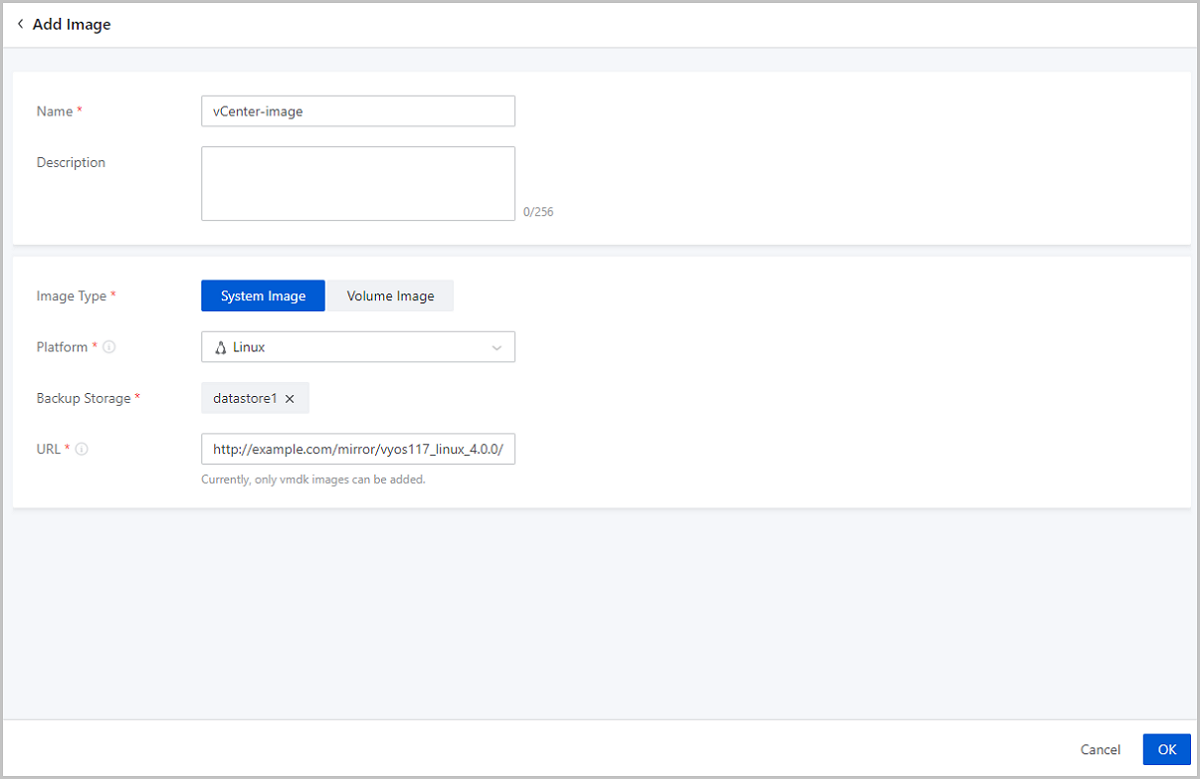The image size is (1200, 779).
Task: Switch image type to Volume Image
Action: [x=390, y=296]
